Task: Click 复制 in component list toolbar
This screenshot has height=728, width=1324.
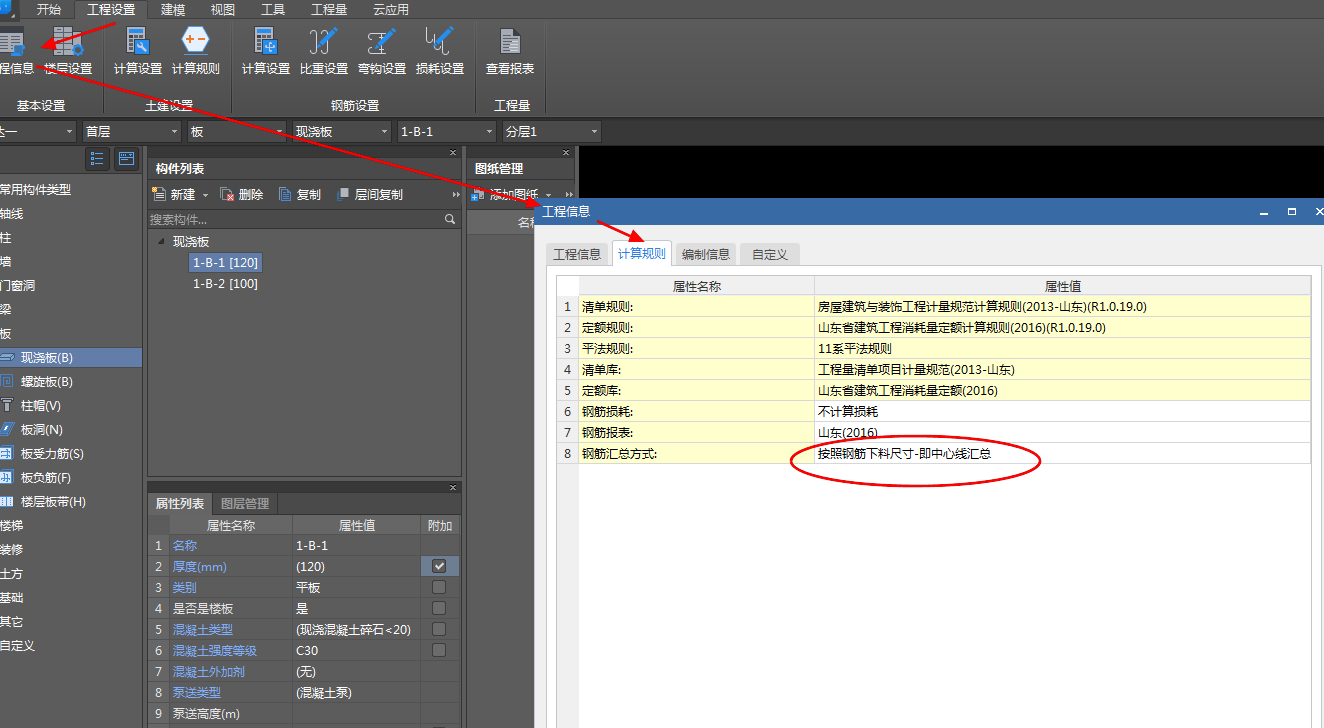Action: (300, 195)
